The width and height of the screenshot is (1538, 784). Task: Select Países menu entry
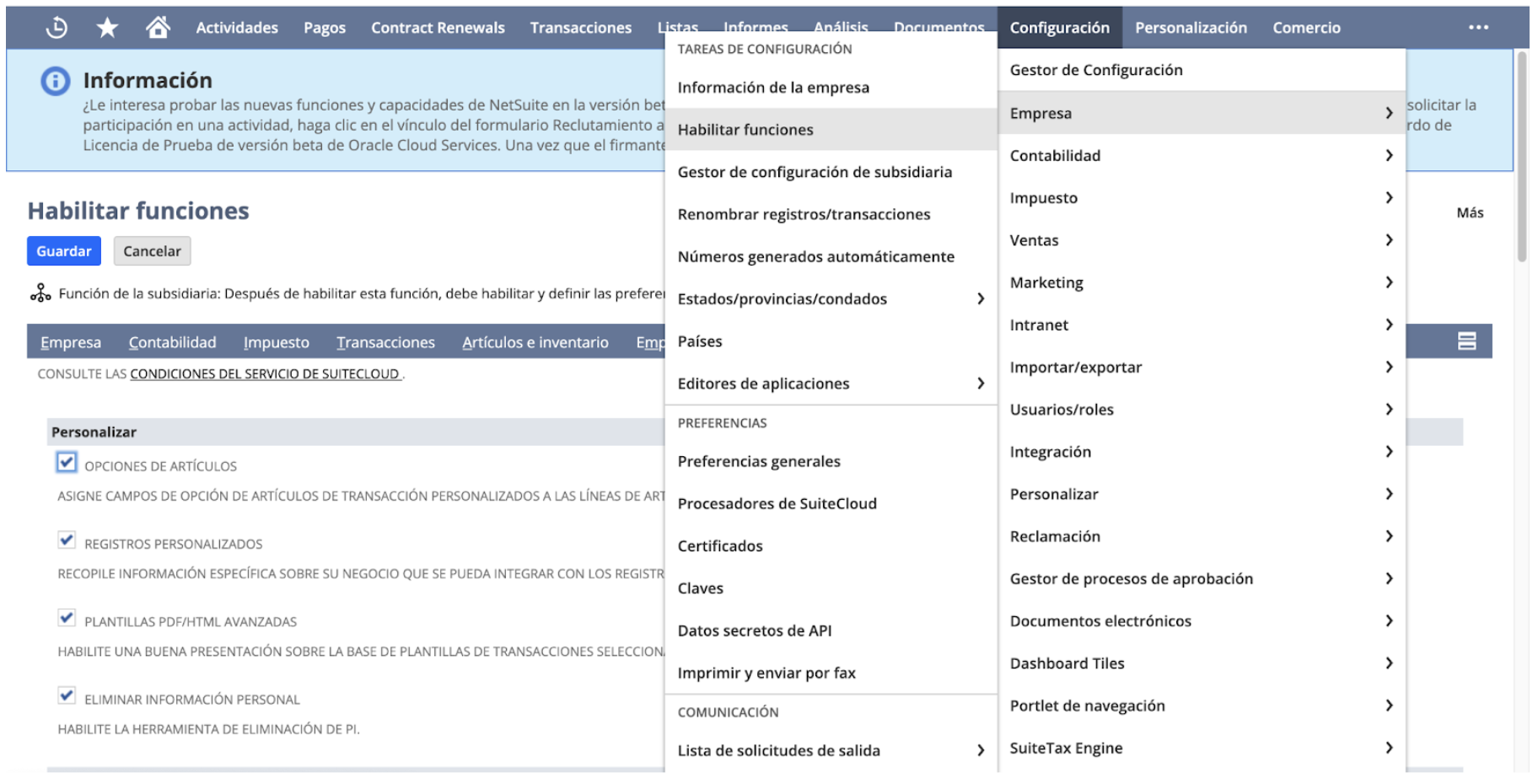(x=831, y=341)
